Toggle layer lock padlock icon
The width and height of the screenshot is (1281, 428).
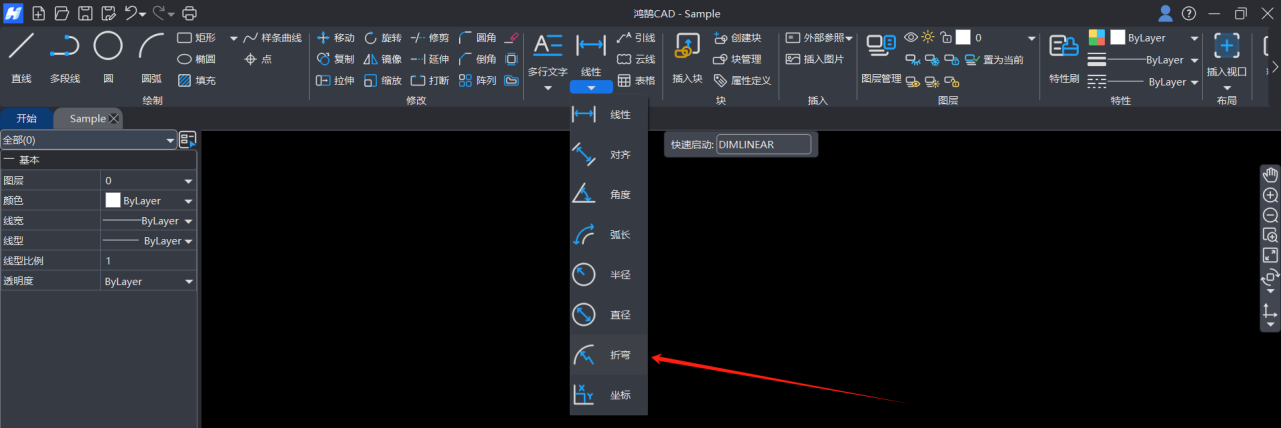[x=945, y=37]
